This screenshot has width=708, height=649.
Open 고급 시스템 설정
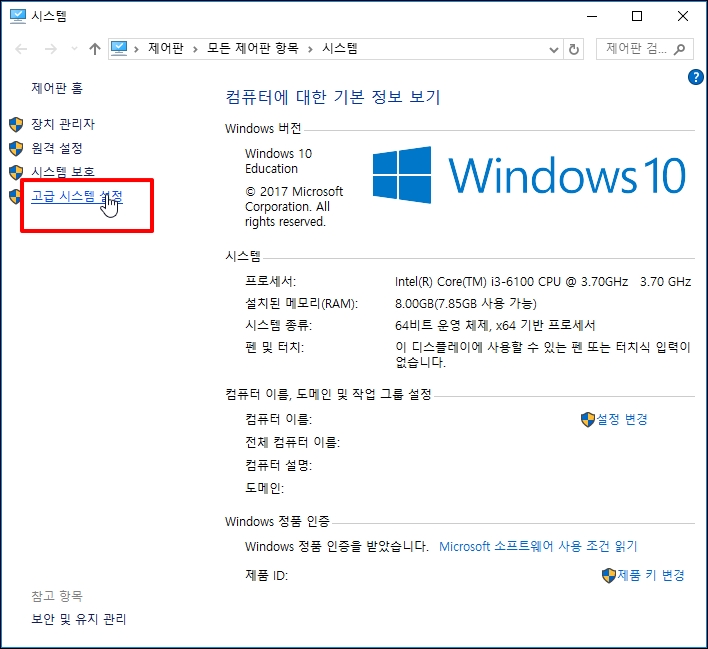77,196
